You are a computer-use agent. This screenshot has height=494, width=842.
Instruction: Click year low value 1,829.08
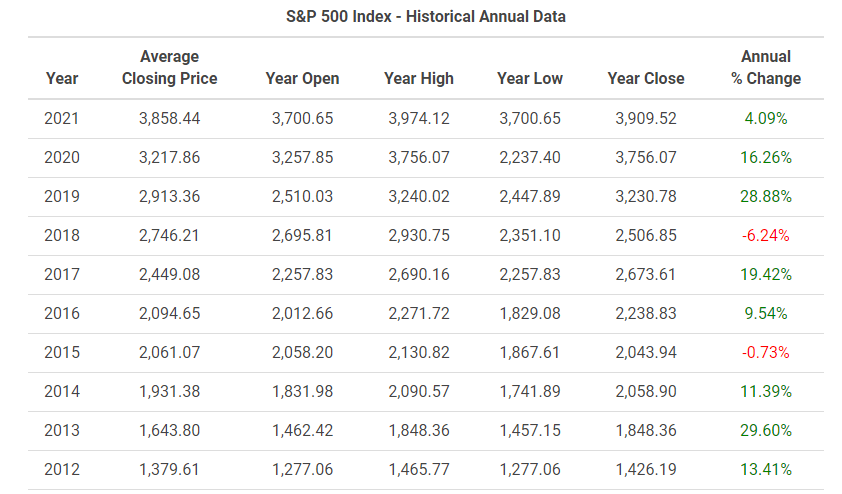pyautogui.click(x=530, y=314)
